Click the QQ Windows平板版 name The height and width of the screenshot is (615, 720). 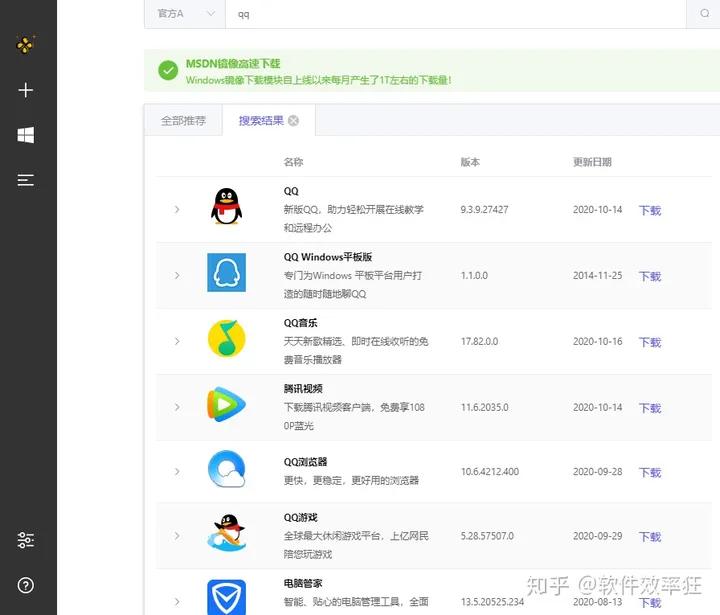coord(328,257)
